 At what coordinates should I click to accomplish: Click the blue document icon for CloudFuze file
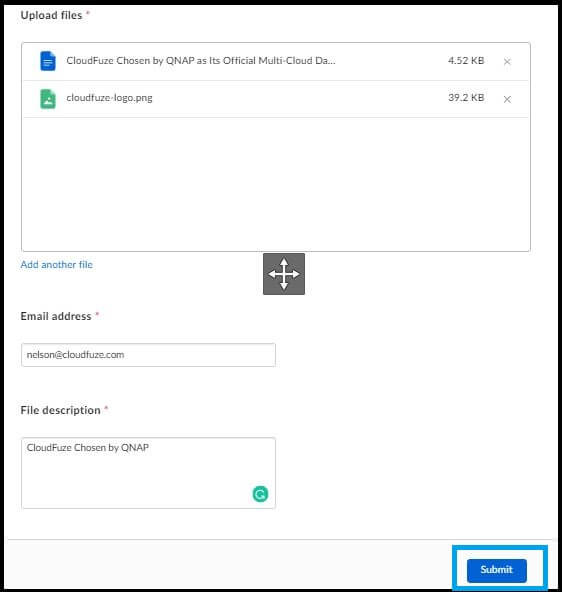click(48, 61)
